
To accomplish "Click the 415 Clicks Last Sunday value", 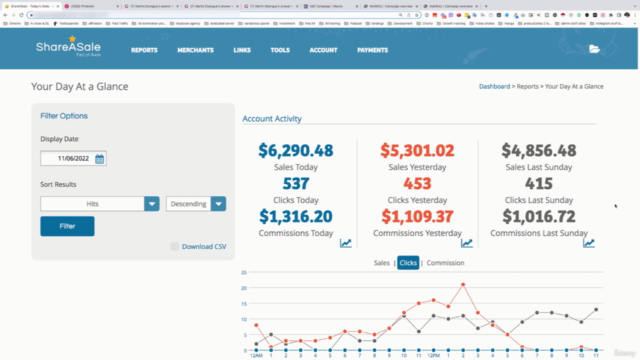I will coord(539,184).
